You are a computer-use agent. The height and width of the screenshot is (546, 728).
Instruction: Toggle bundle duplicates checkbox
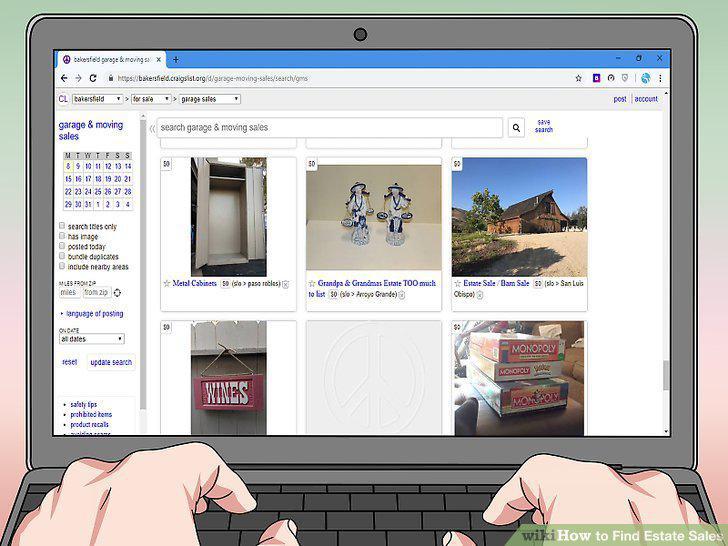click(x=62, y=256)
